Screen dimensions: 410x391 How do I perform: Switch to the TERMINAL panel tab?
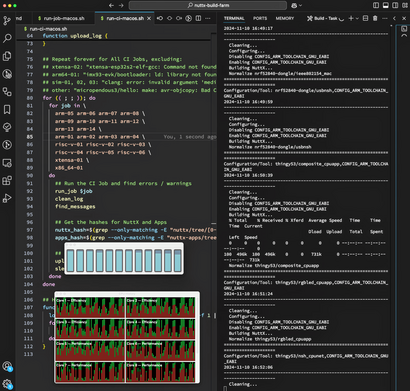tap(234, 18)
